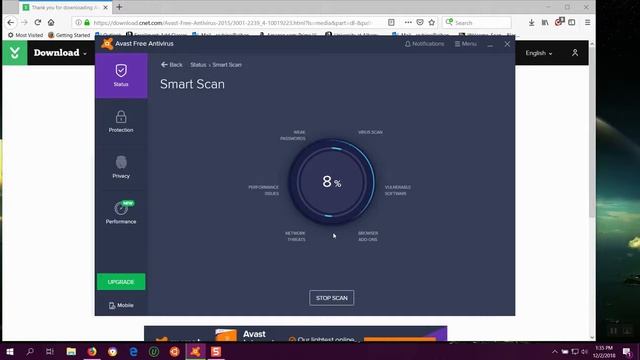Click the Firefox Search box

coord(477,23)
